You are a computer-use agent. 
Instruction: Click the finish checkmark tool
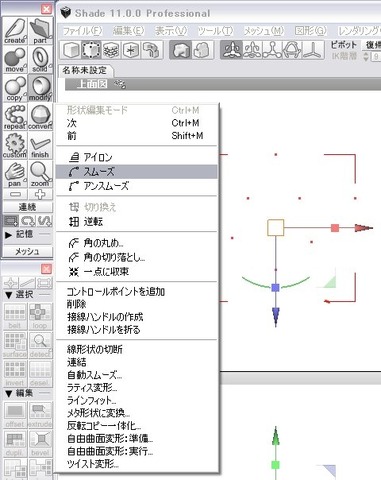coord(40,145)
